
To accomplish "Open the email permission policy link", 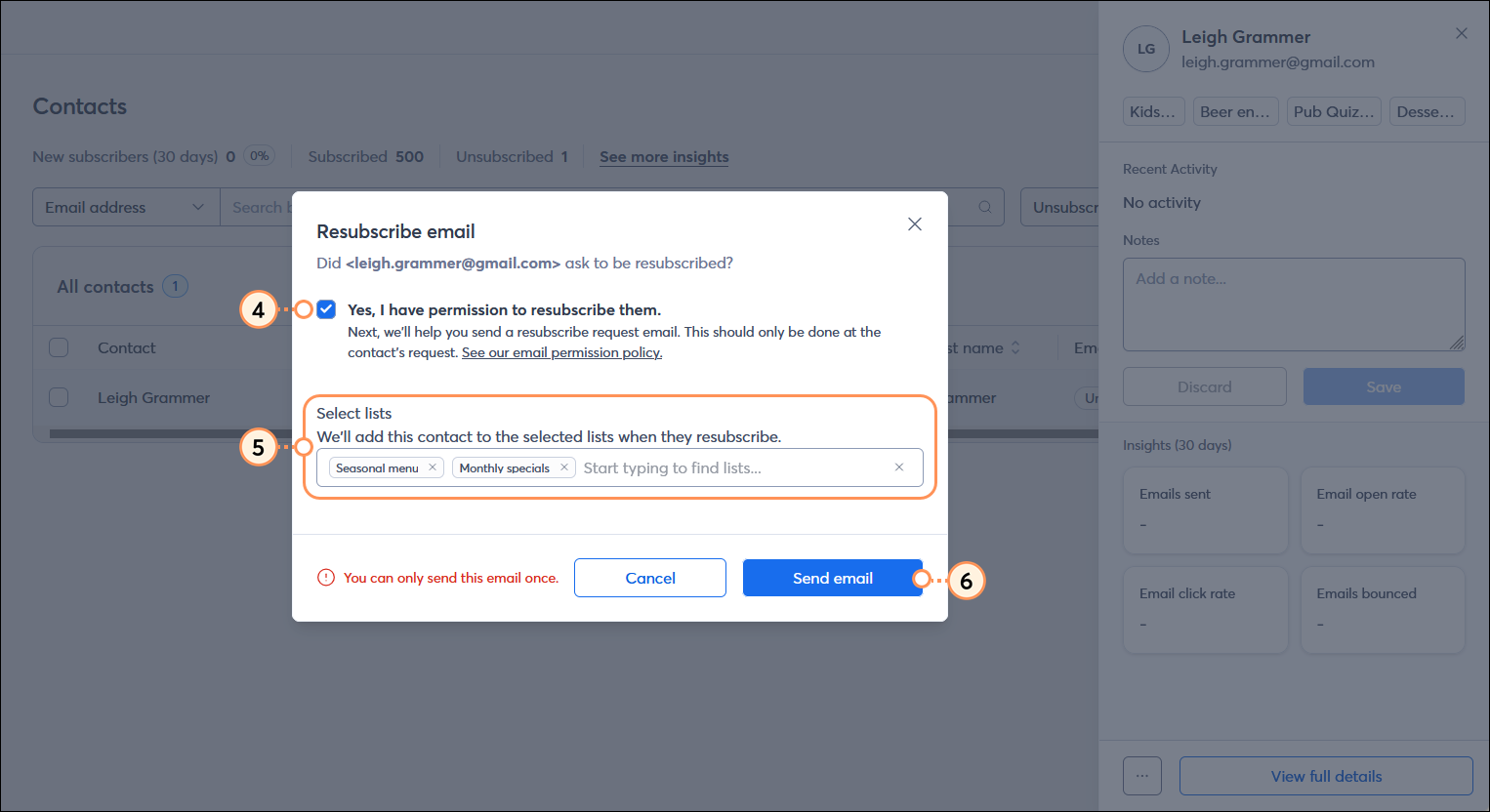I will 561,352.
